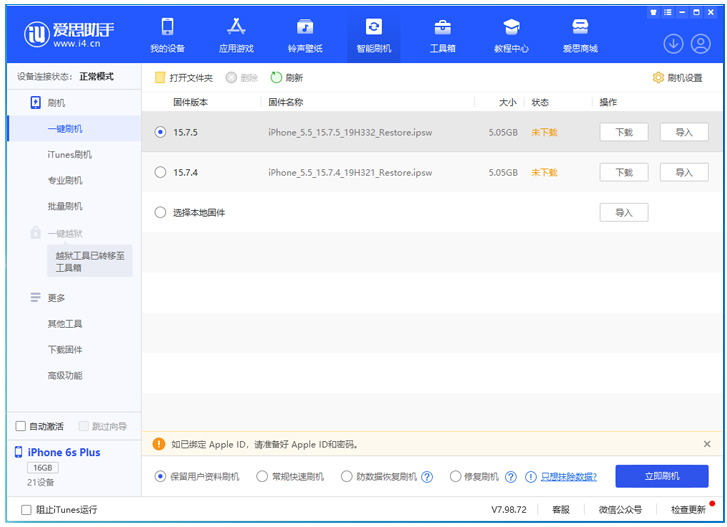This screenshot has height=527, width=727.
Task: Click the 刷机 sidebar phone icon
Action: point(35,102)
